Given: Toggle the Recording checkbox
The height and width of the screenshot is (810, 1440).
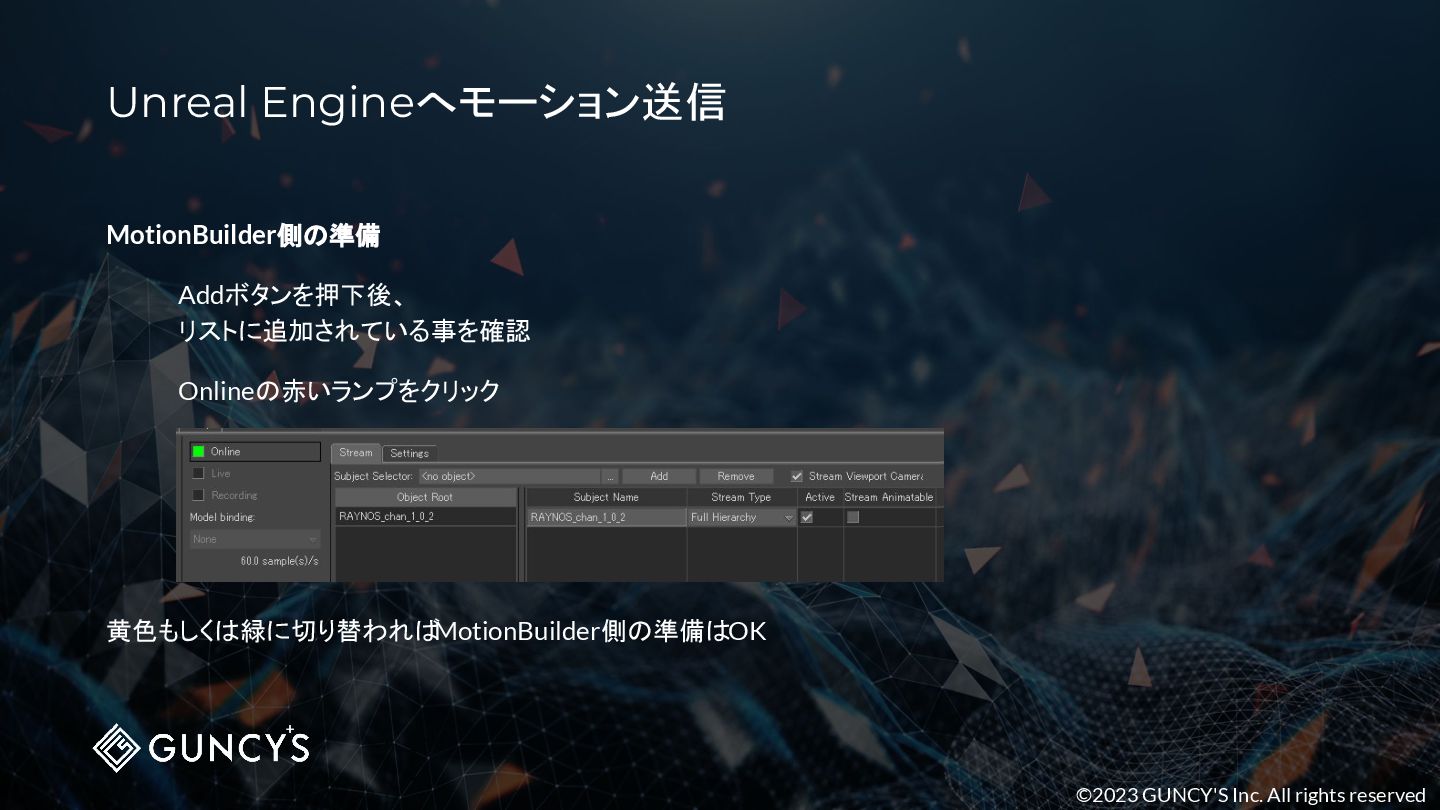Looking at the screenshot, I should (198, 495).
